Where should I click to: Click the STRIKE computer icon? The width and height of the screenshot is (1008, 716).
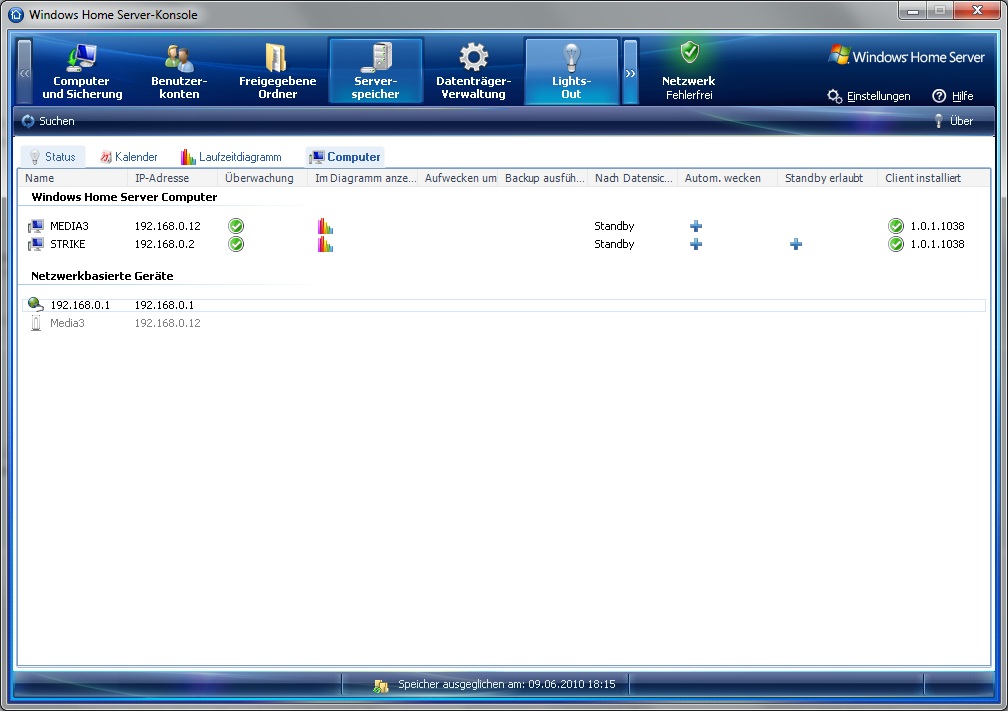pos(36,244)
